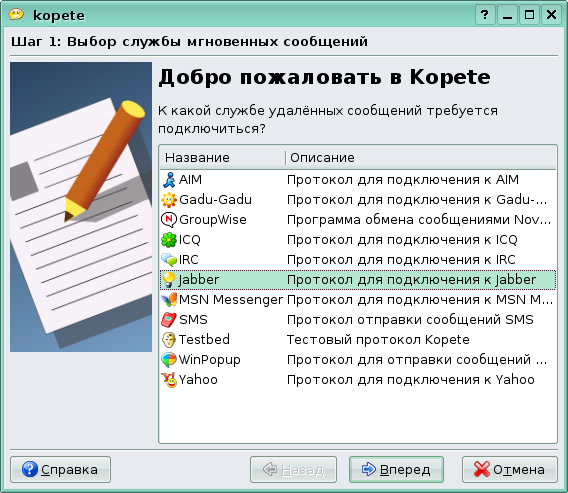This screenshot has height=493, width=568.
Task: Click description 'Протокол для подключения к Jabber'
Action: (x=412, y=280)
